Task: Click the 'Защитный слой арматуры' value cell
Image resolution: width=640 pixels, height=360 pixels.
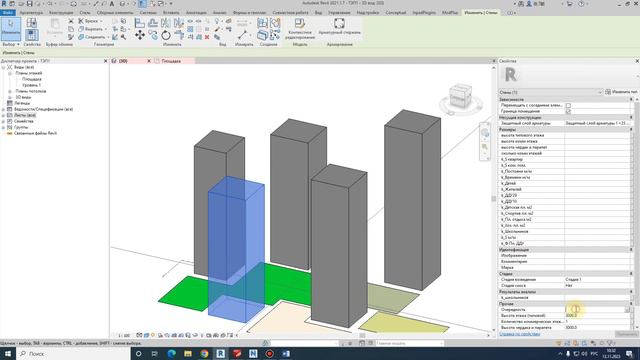Action: (597, 123)
